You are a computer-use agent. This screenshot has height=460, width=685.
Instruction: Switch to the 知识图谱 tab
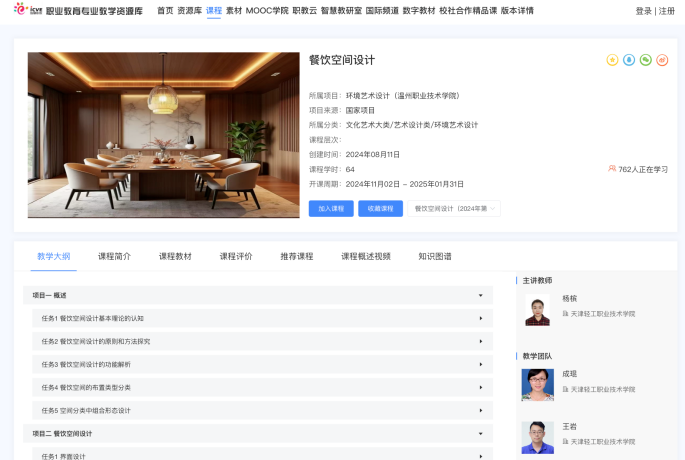coord(434,257)
